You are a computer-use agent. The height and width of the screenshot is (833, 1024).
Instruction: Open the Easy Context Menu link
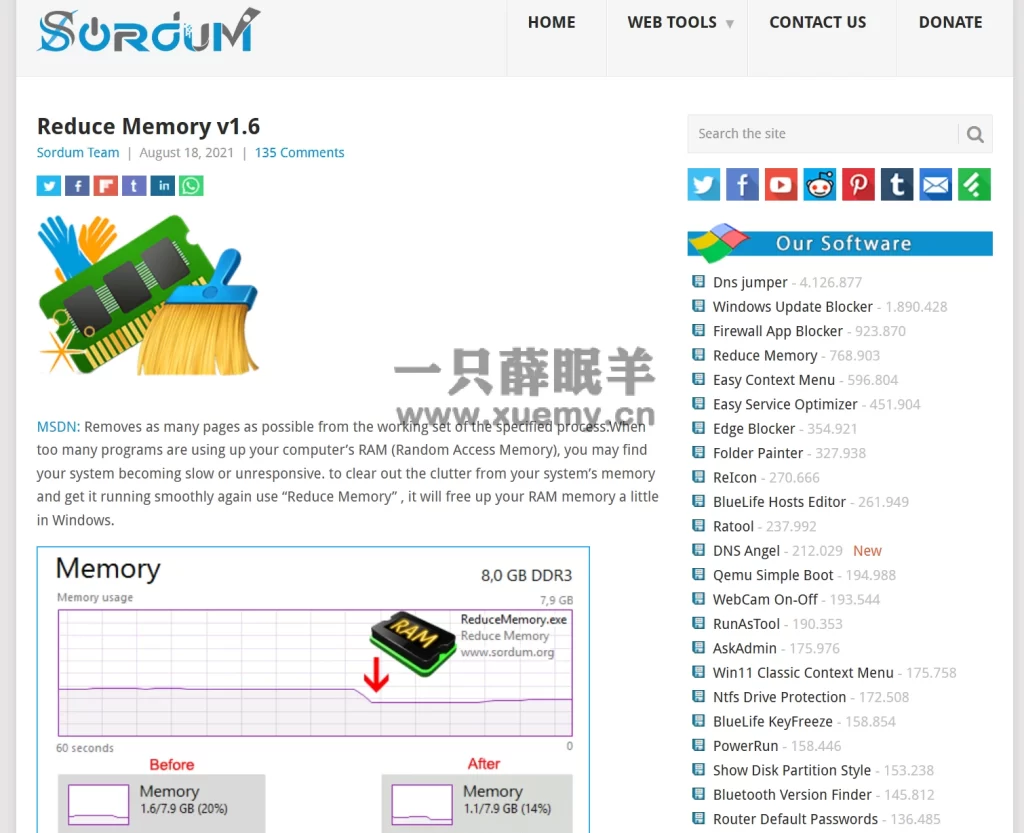click(774, 380)
